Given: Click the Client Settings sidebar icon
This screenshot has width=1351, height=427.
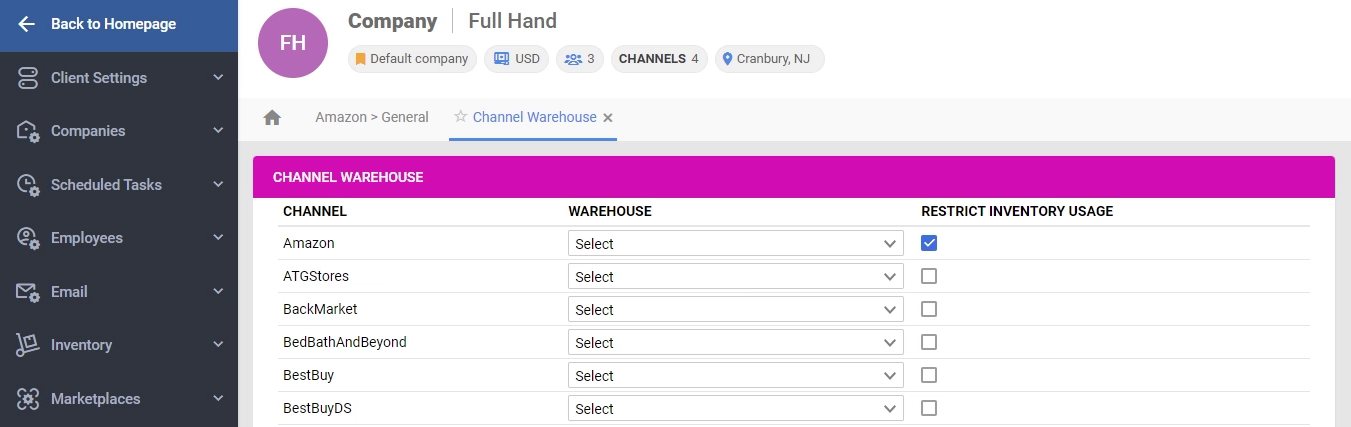Looking at the screenshot, I should click(x=27, y=78).
